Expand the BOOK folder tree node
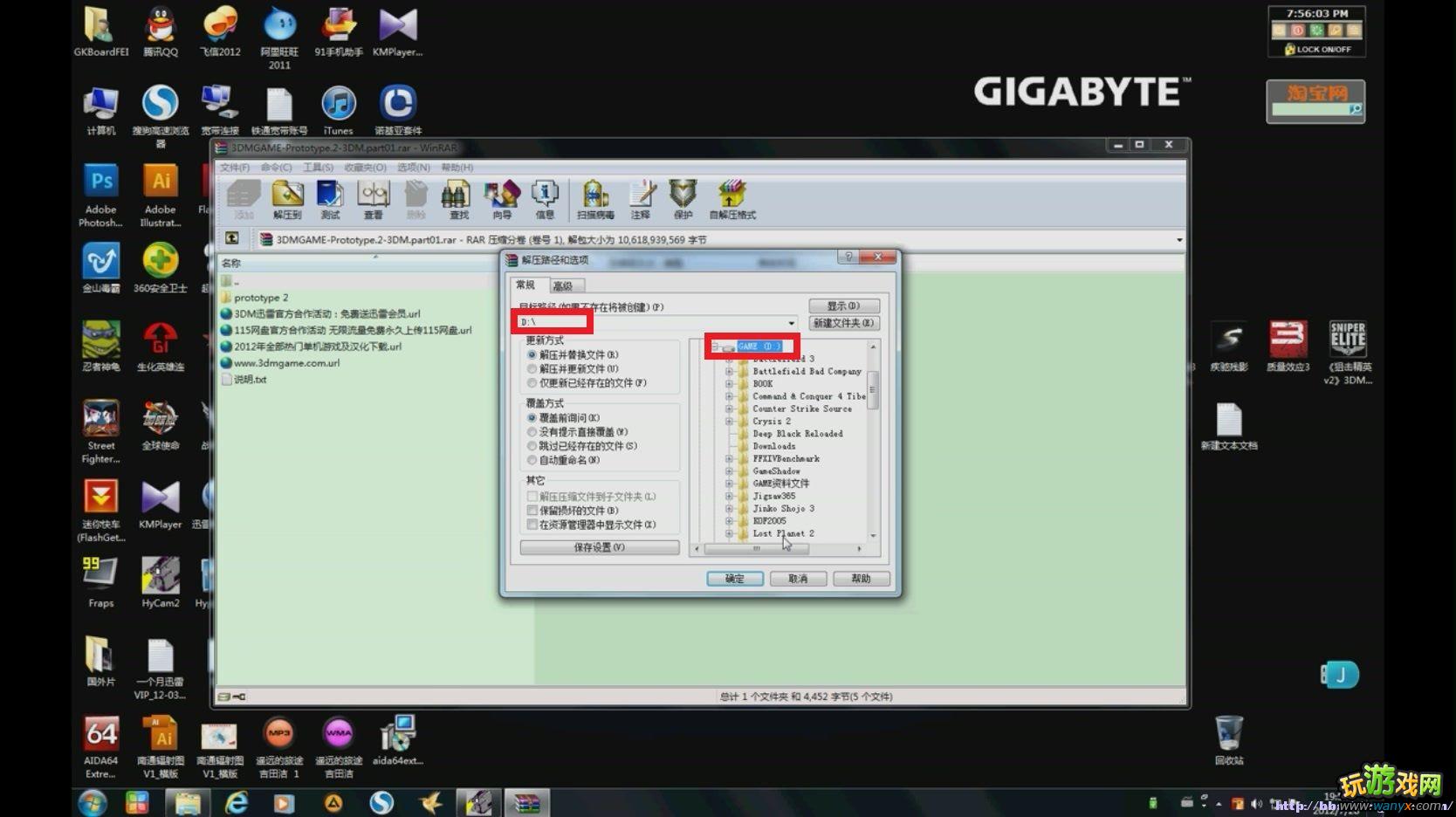 click(729, 383)
